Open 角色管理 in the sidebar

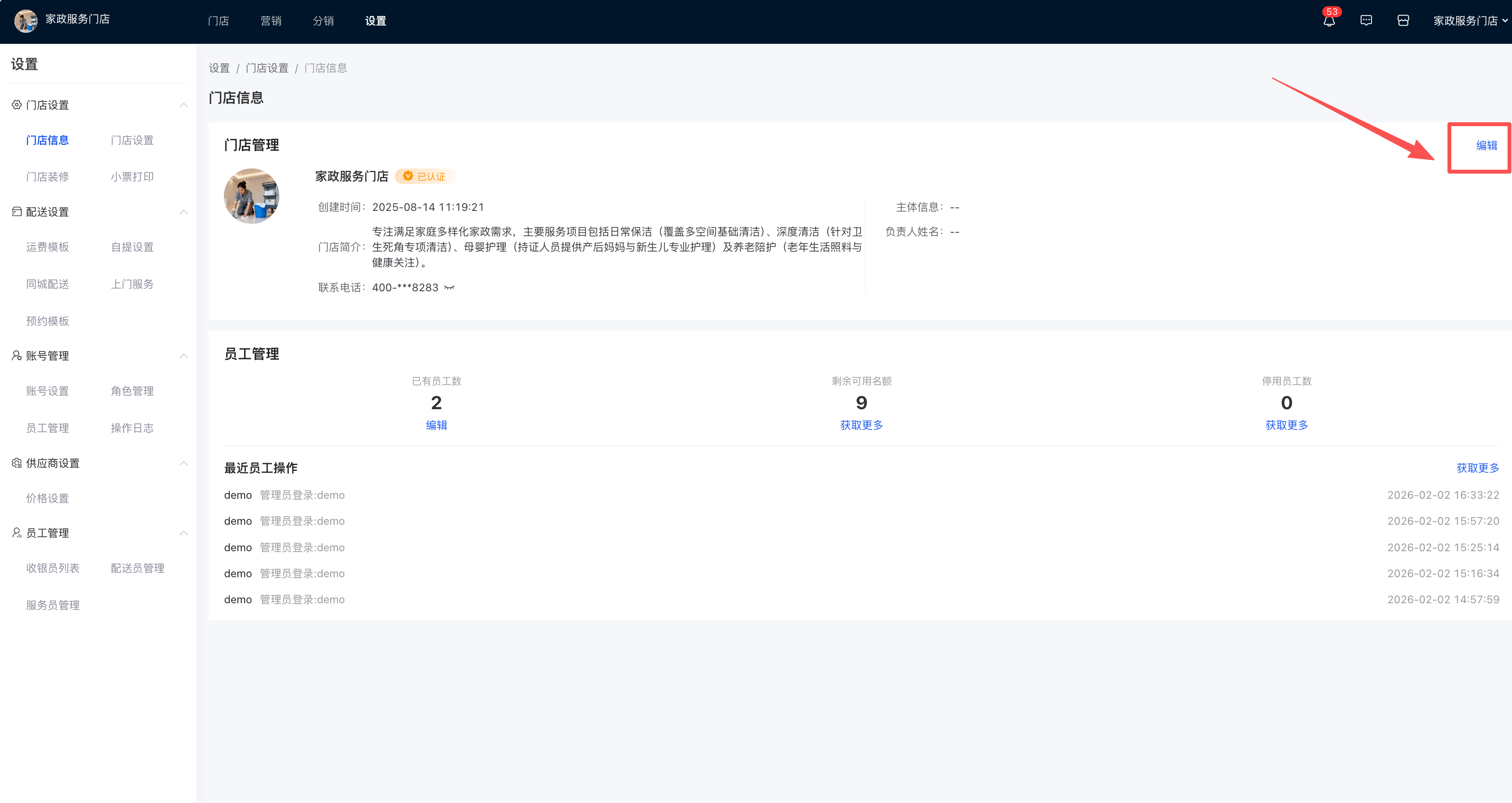click(x=132, y=391)
